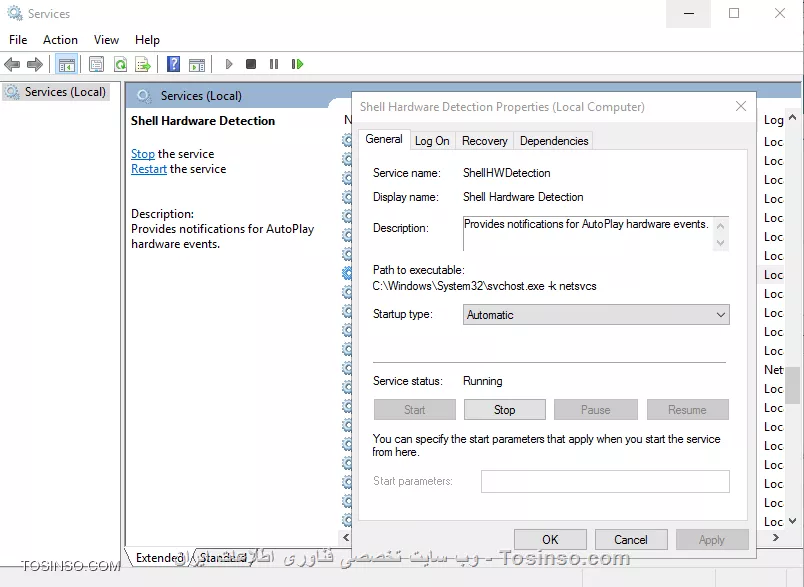Viewport: 804px width, 587px height.
Task: Click the services list vertical scrollbar thumb
Action: coord(793,386)
